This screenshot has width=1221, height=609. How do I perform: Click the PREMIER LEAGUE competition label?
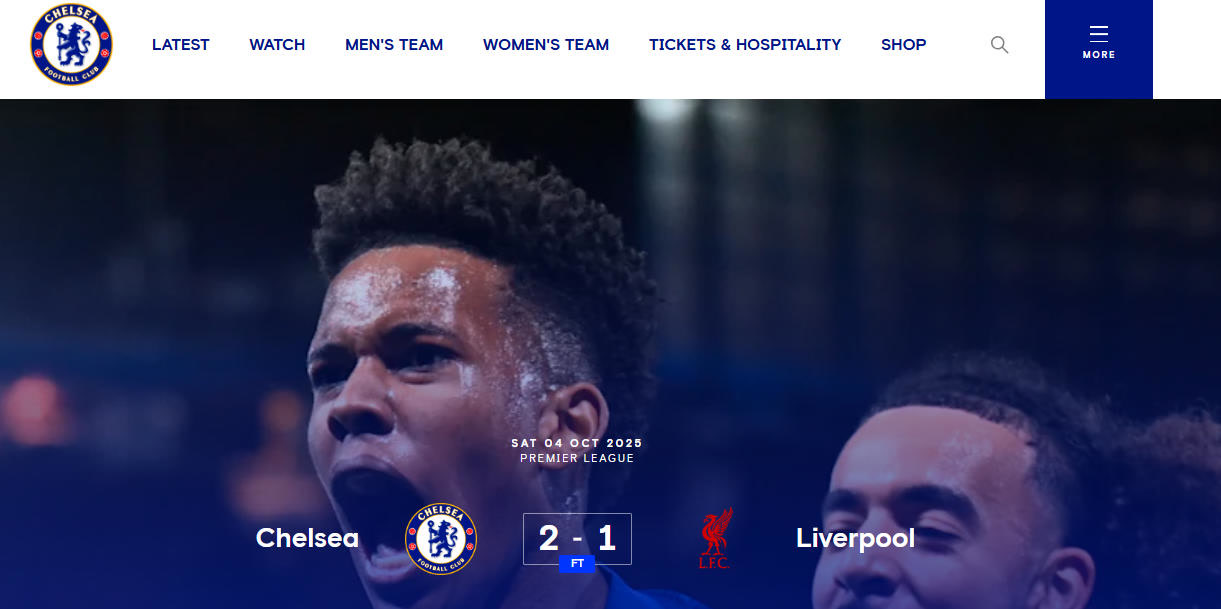(577, 458)
